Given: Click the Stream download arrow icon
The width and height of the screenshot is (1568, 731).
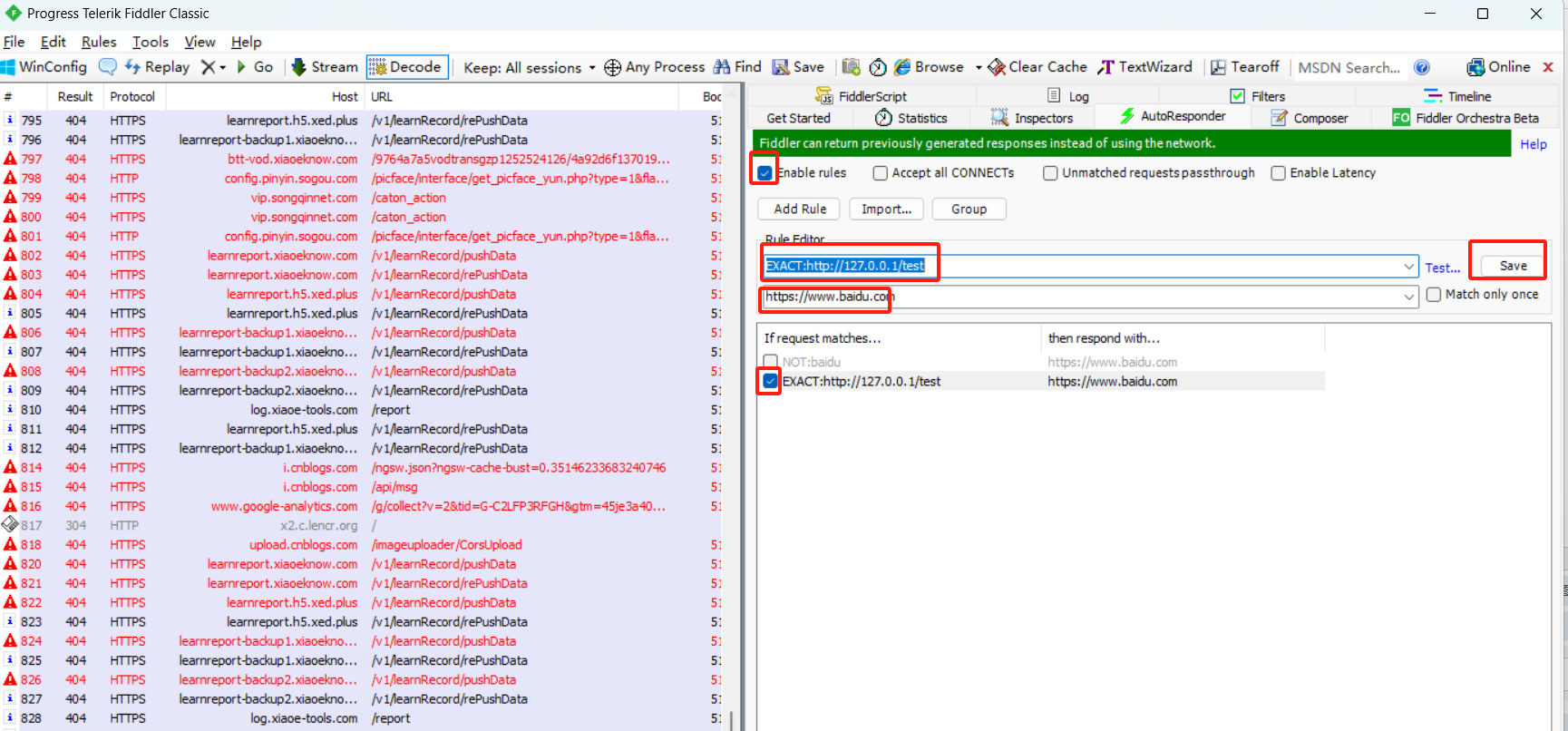Looking at the screenshot, I should [298, 67].
